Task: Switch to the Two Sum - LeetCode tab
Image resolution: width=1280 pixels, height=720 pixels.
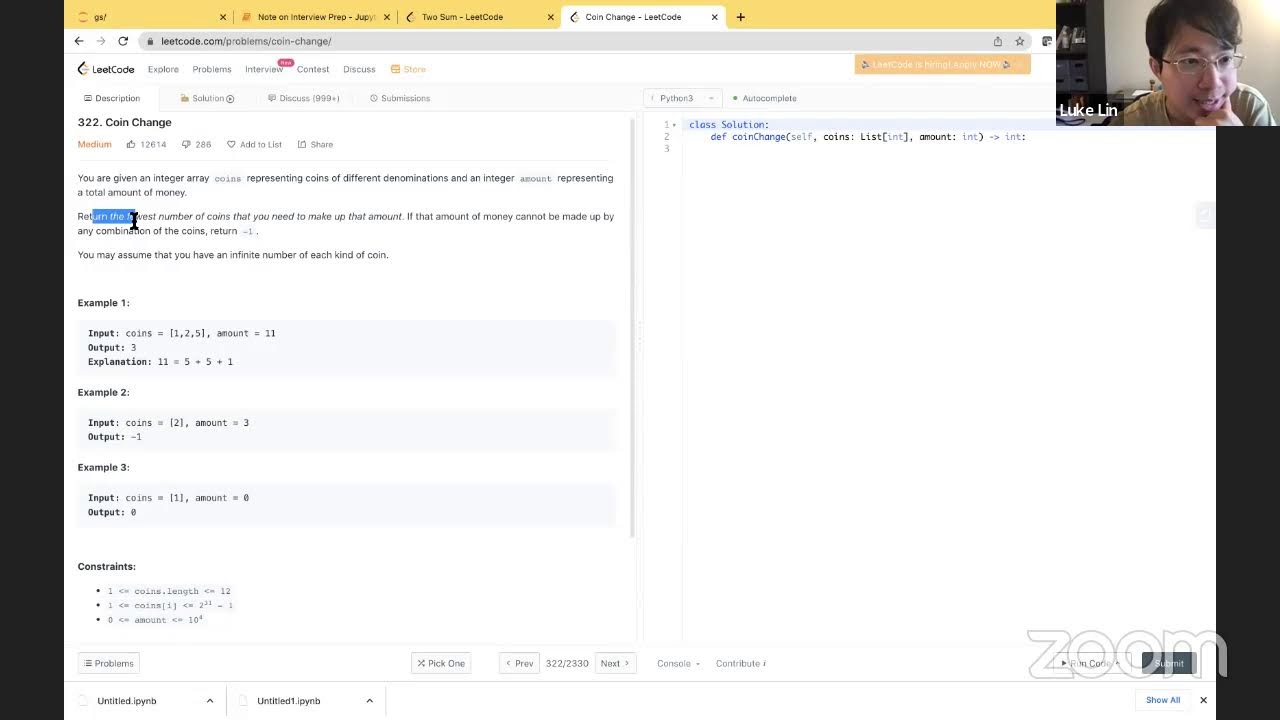Action: 478,17
